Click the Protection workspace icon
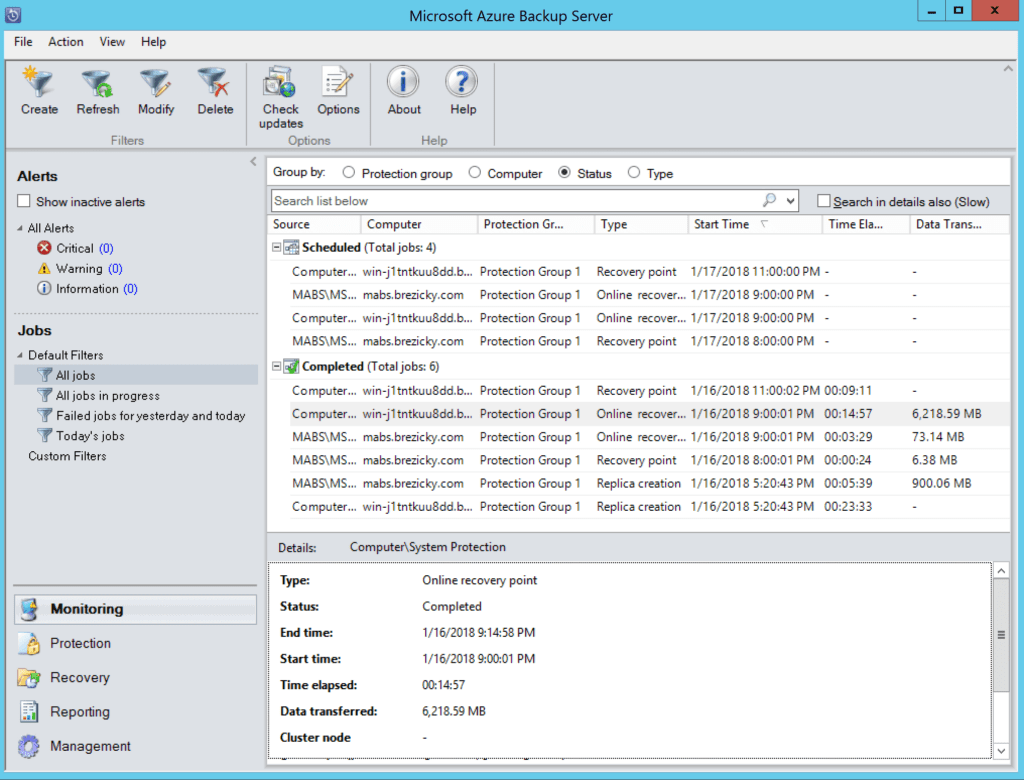The height and width of the screenshot is (780, 1024). pyautogui.click(x=29, y=643)
